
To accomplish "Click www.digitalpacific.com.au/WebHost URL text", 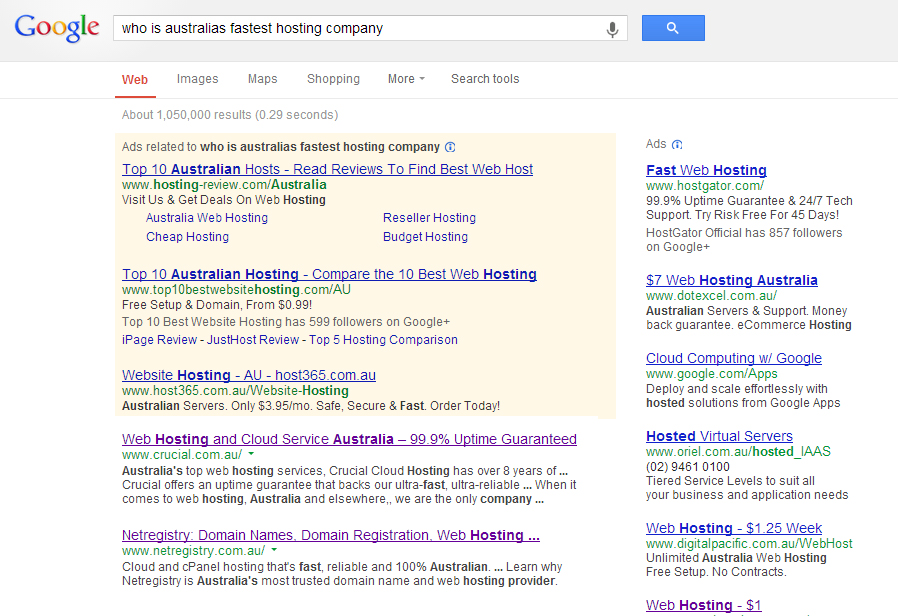I will click(x=749, y=544).
